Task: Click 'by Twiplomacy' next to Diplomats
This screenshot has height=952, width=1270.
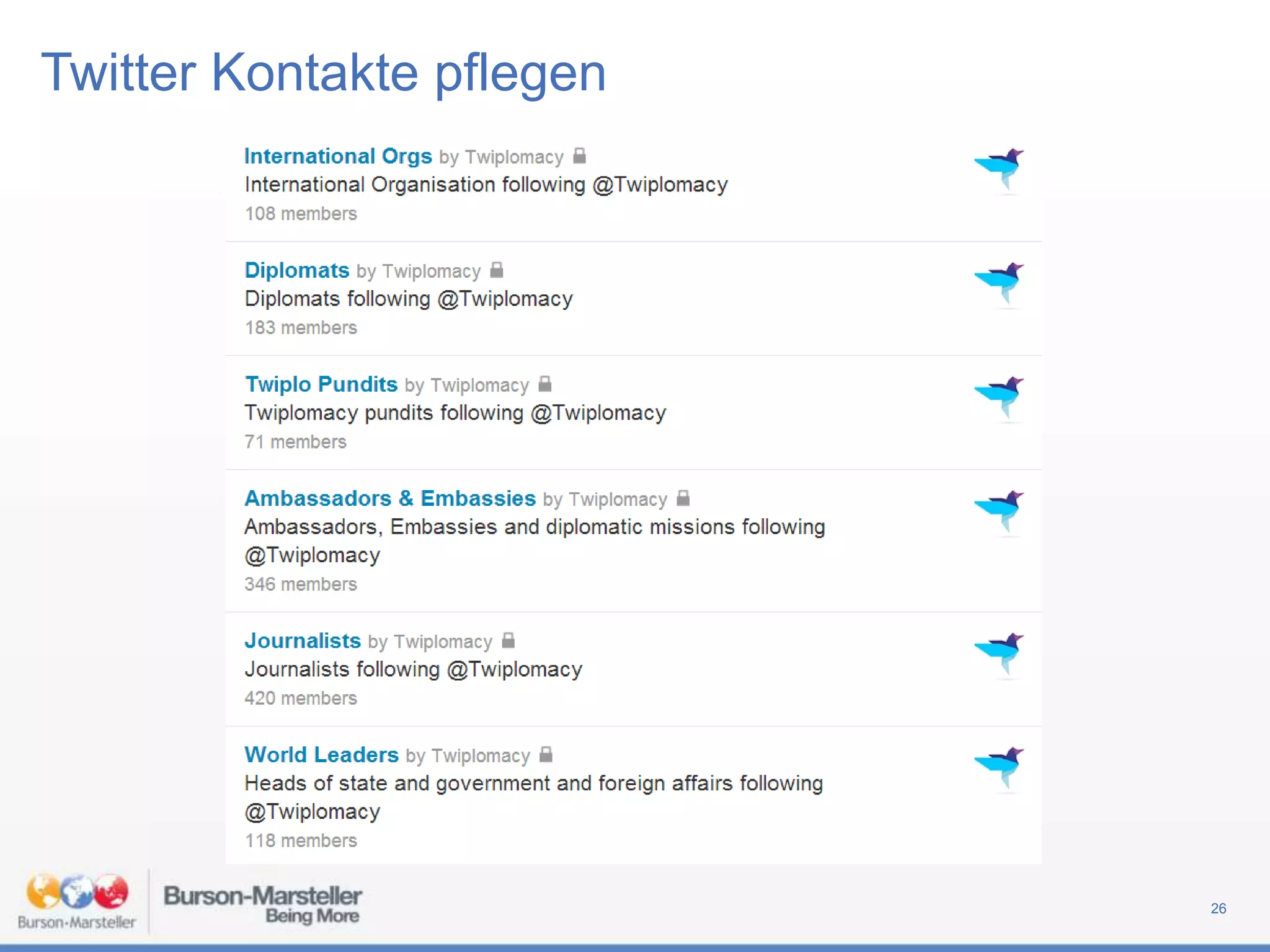Action: 419,271
